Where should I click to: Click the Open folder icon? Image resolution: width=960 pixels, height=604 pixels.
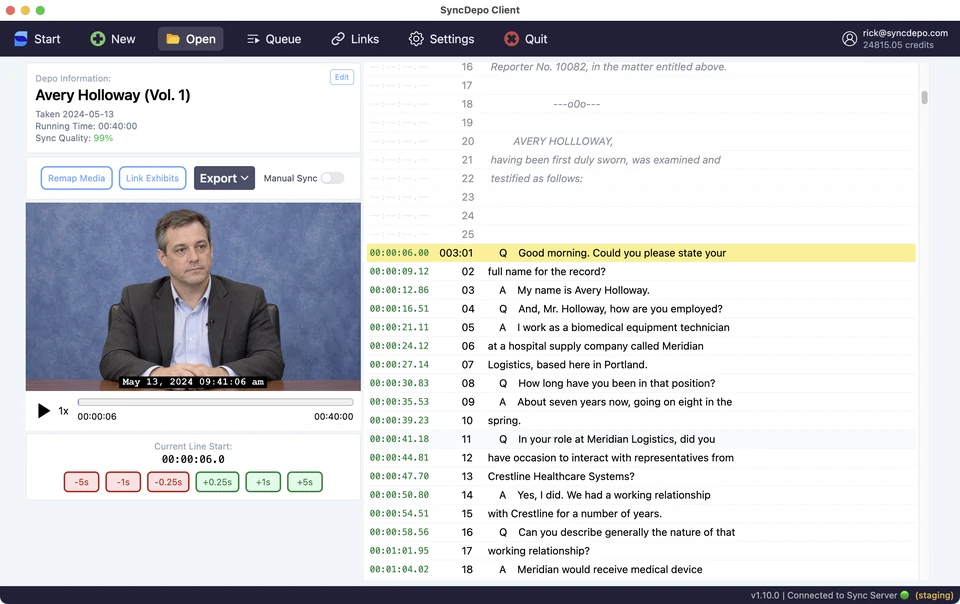coord(173,39)
